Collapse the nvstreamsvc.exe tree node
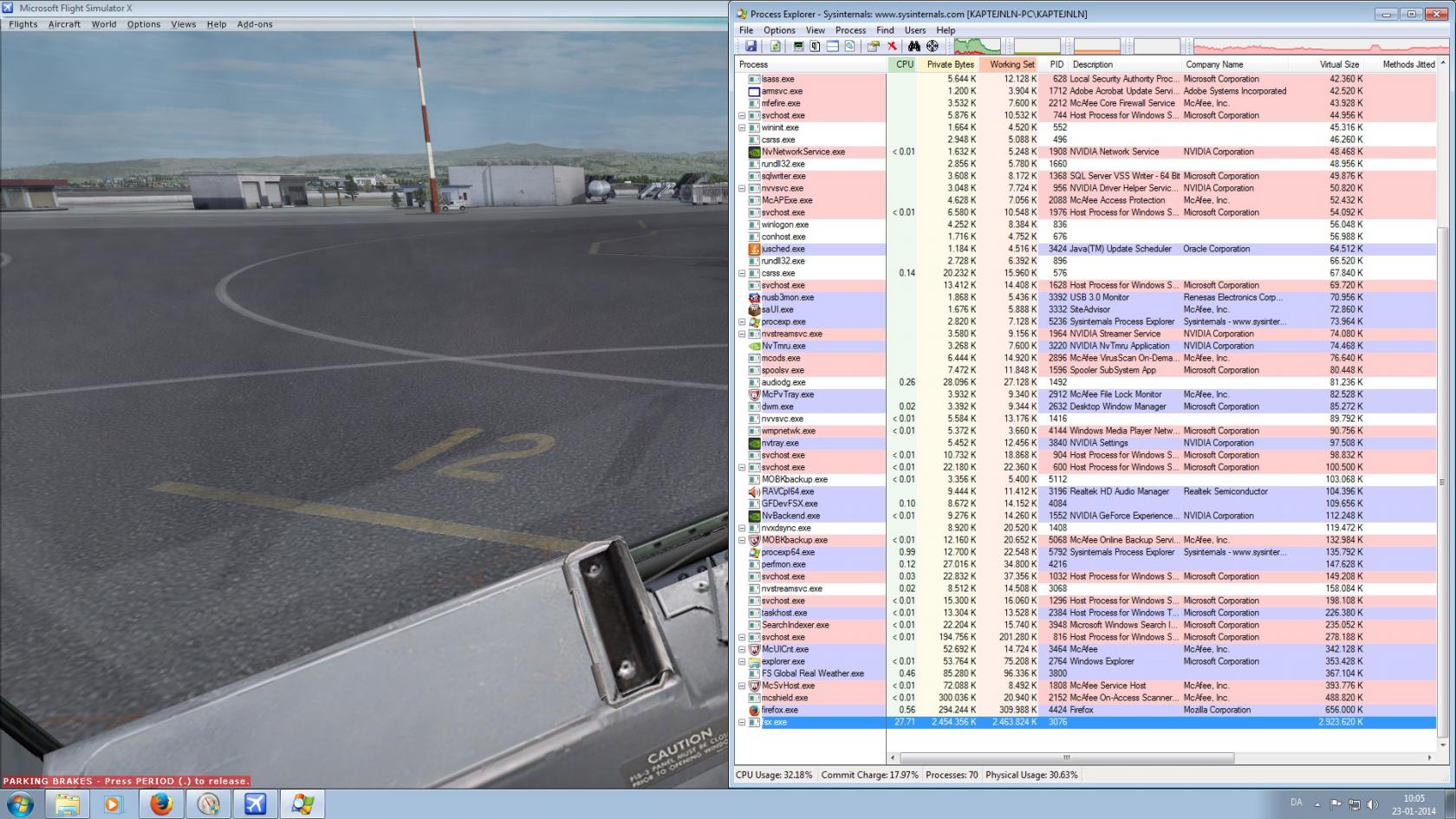 [742, 334]
